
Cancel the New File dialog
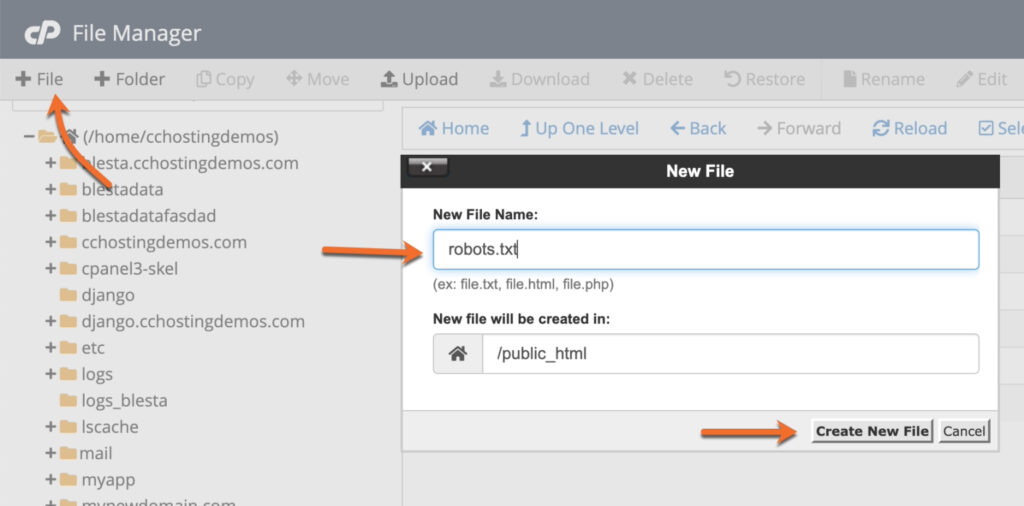click(x=964, y=431)
